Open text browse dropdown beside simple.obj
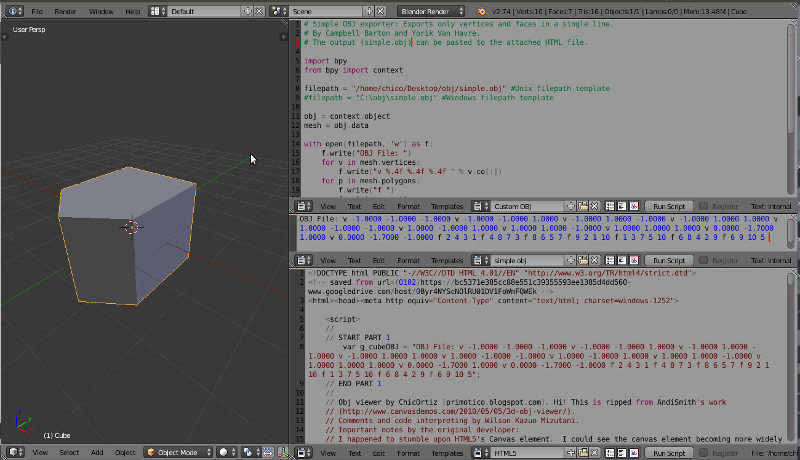 pos(481,260)
